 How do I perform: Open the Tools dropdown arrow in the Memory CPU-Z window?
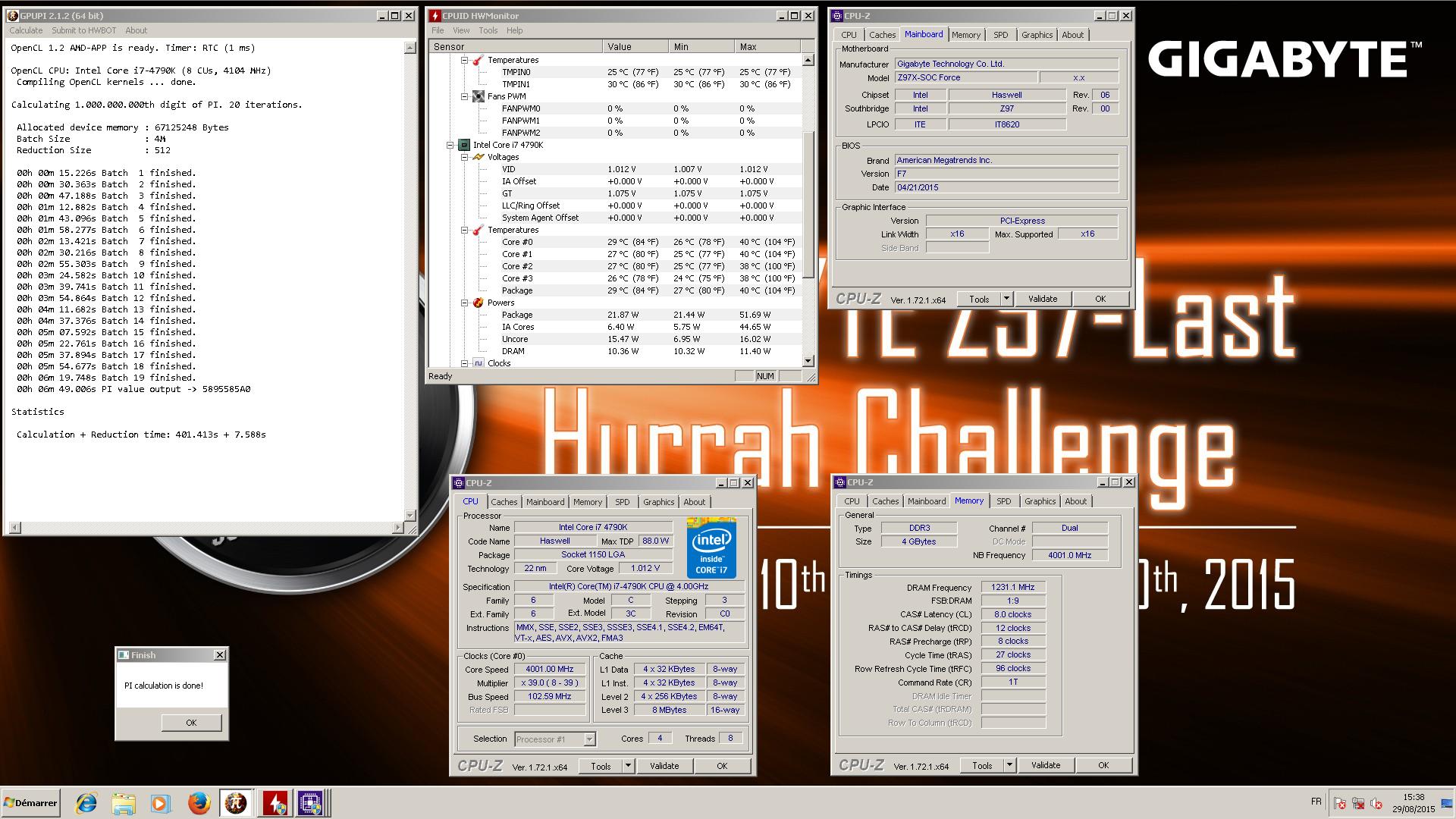tap(1009, 765)
